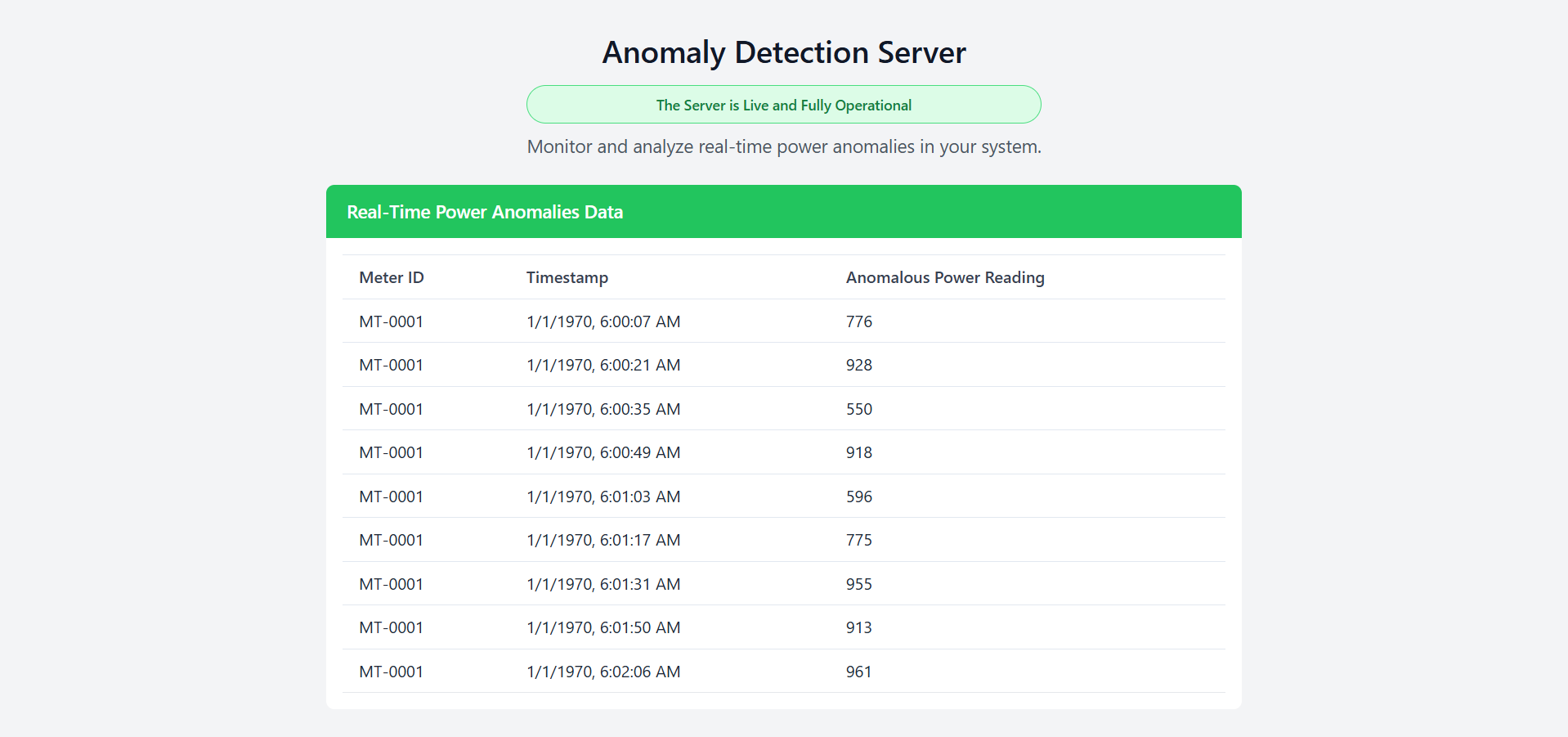Select the MT-0001 cell in the 6:00:07 AM row

pos(392,321)
